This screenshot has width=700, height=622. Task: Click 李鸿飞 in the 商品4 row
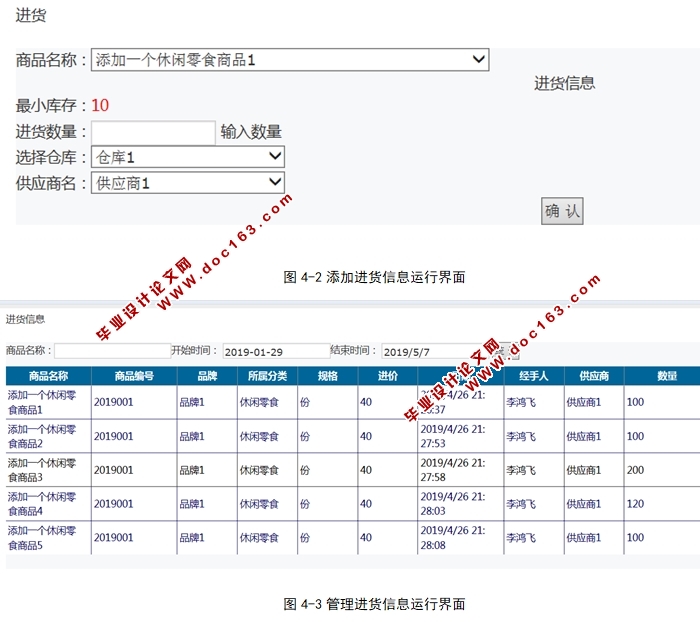521,504
